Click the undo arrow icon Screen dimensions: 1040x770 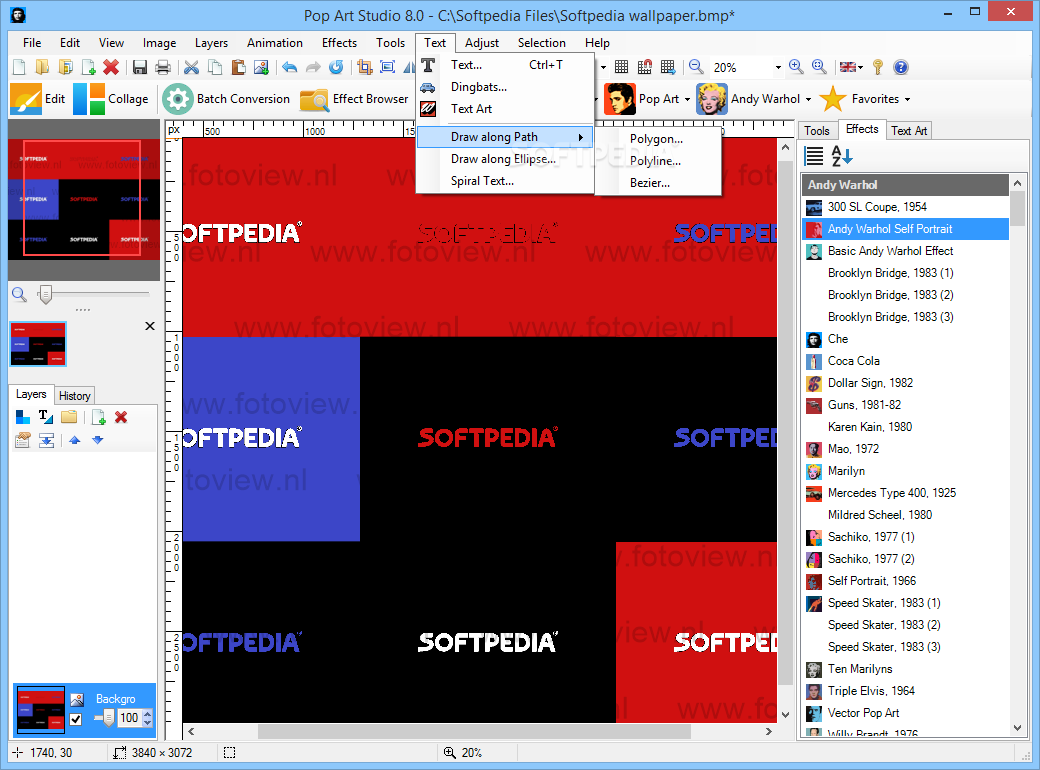click(x=289, y=67)
